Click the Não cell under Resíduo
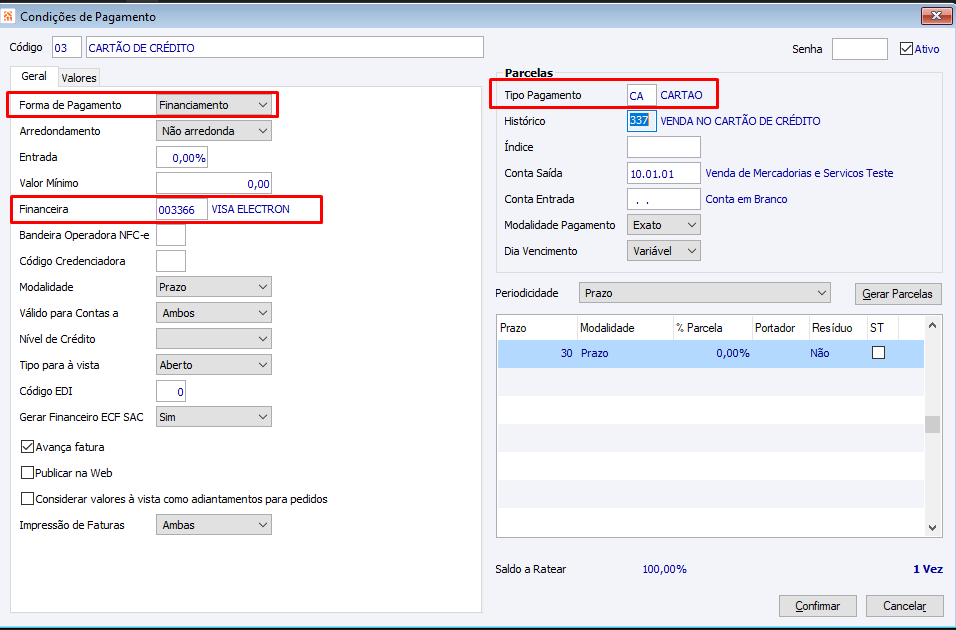956x630 pixels. pos(820,353)
